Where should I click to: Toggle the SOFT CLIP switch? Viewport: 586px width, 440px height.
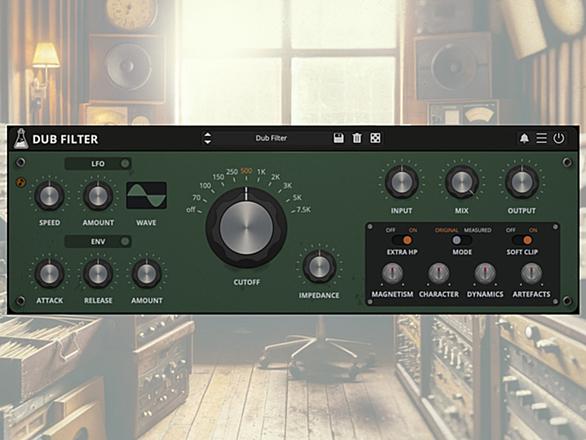click(x=522, y=240)
